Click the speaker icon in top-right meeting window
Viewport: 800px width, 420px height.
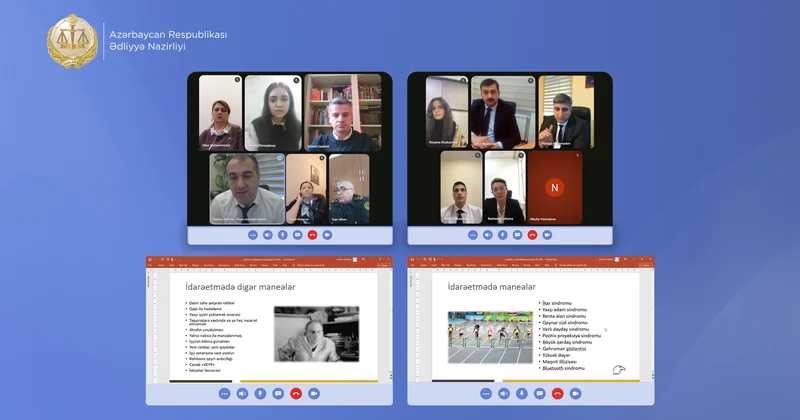(487, 235)
